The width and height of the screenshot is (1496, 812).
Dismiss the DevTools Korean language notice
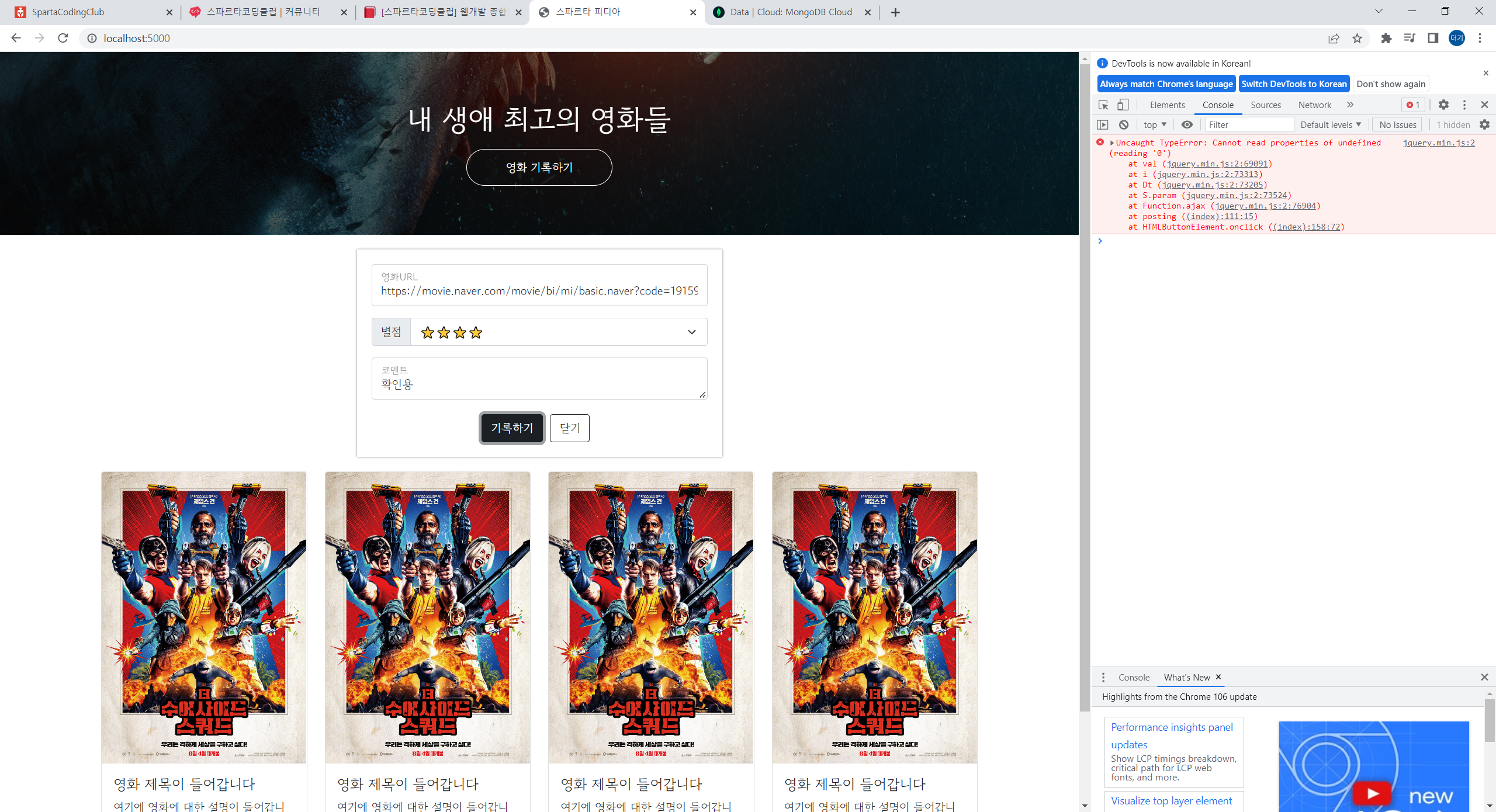[1485, 73]
